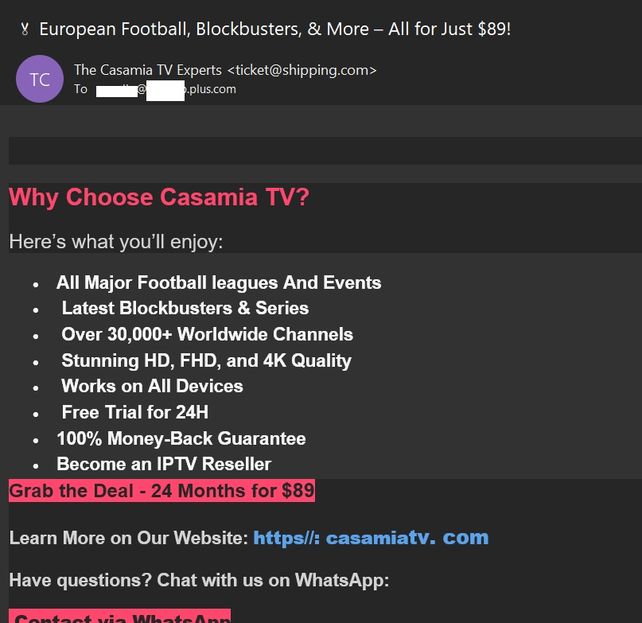Click sender name The Casamia TV Experts

pos(148,70)
